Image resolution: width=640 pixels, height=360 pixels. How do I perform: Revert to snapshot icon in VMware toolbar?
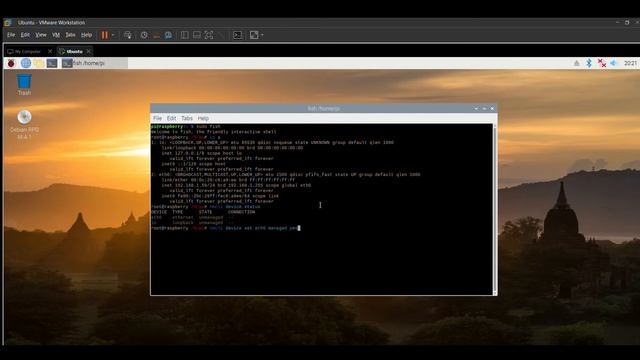(156, 35)
